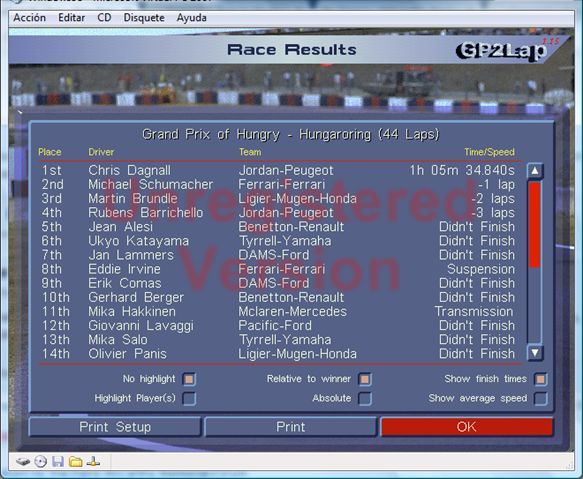Screen dimensions: 583x479
Task: Click 1st place label
Action: [x=51, y=170]
